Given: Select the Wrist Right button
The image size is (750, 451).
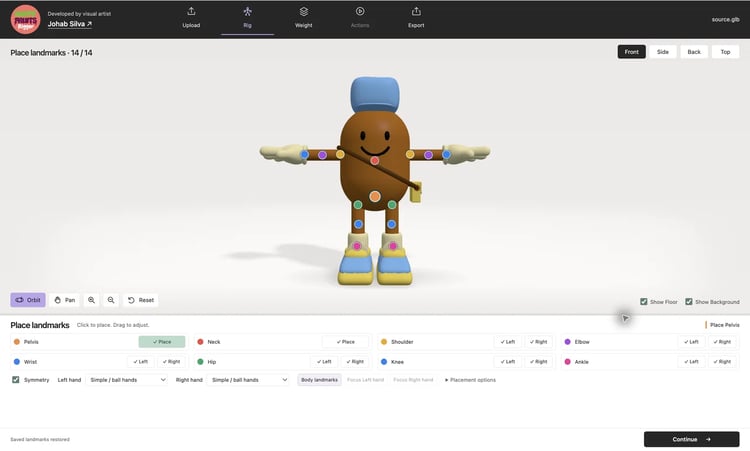Looking at the screenshot, I should [x=171, y=362].
